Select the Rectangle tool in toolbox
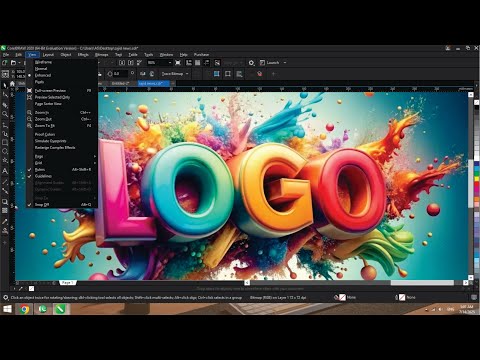The image size is (480, 360). [x=5, y=143]
